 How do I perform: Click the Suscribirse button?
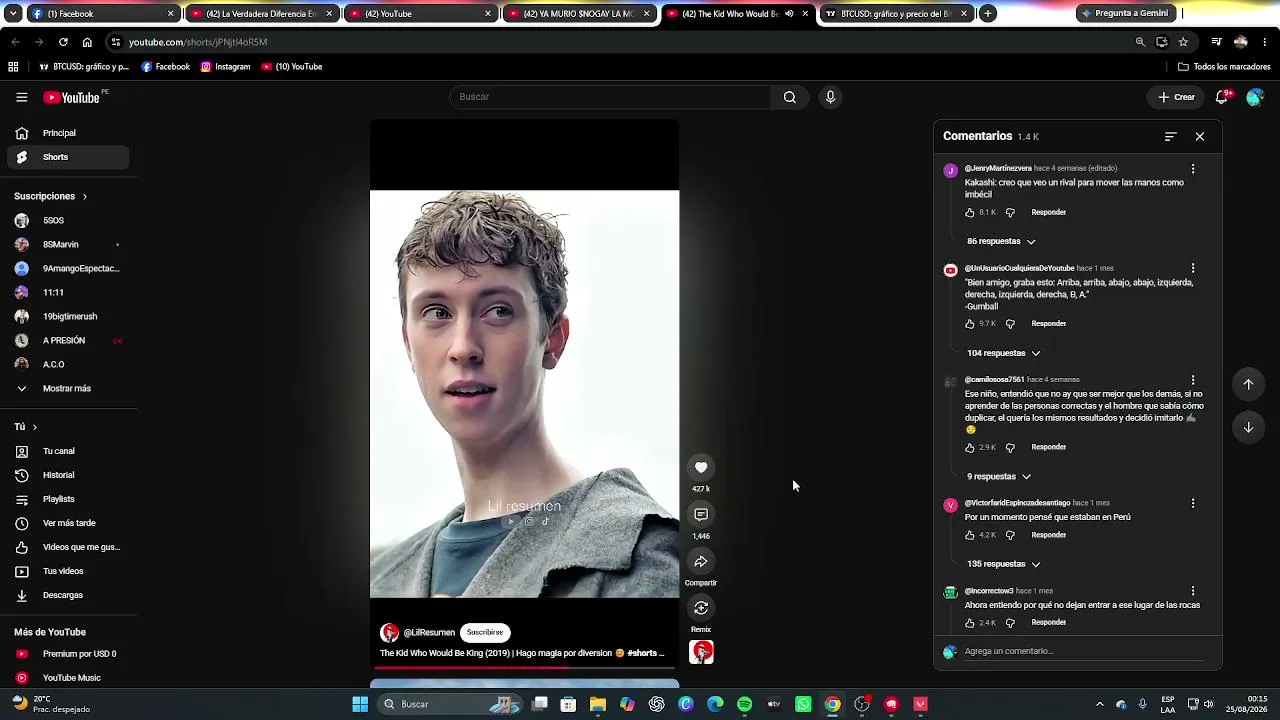pos(485,632)
